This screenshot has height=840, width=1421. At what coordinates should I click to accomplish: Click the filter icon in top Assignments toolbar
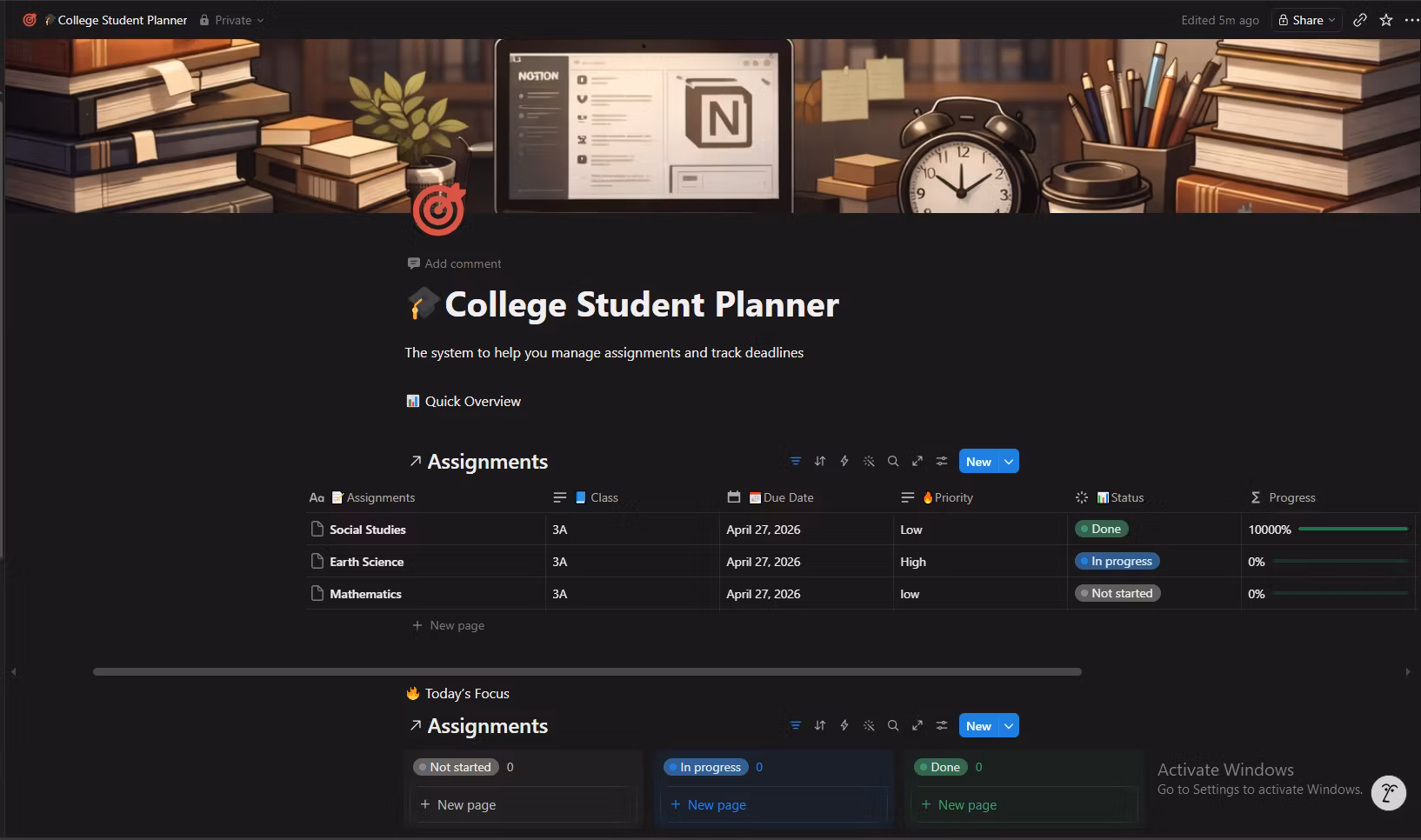[795, 462]
